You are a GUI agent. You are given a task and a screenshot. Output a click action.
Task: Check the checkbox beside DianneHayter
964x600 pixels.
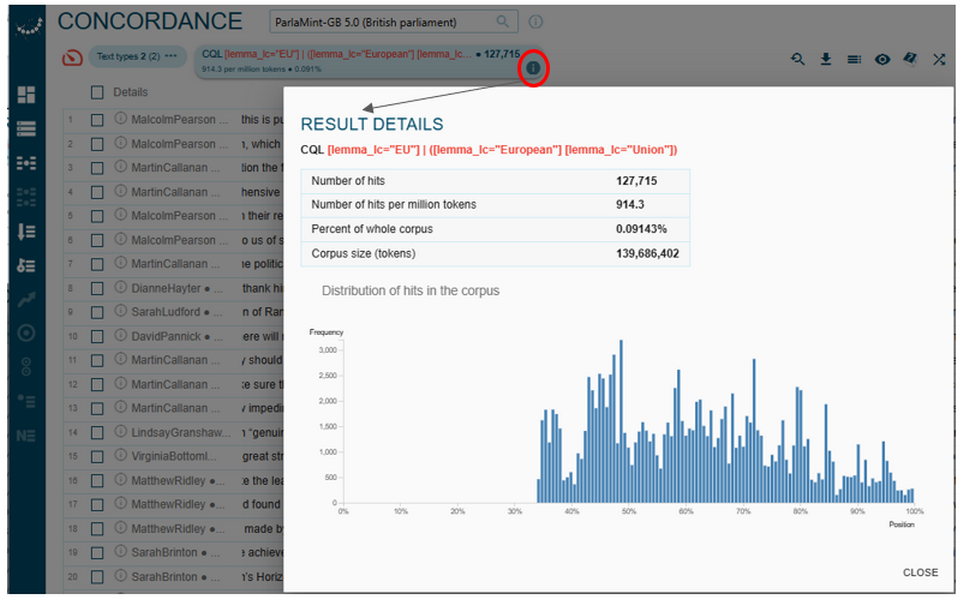click(x=96, y=287)
